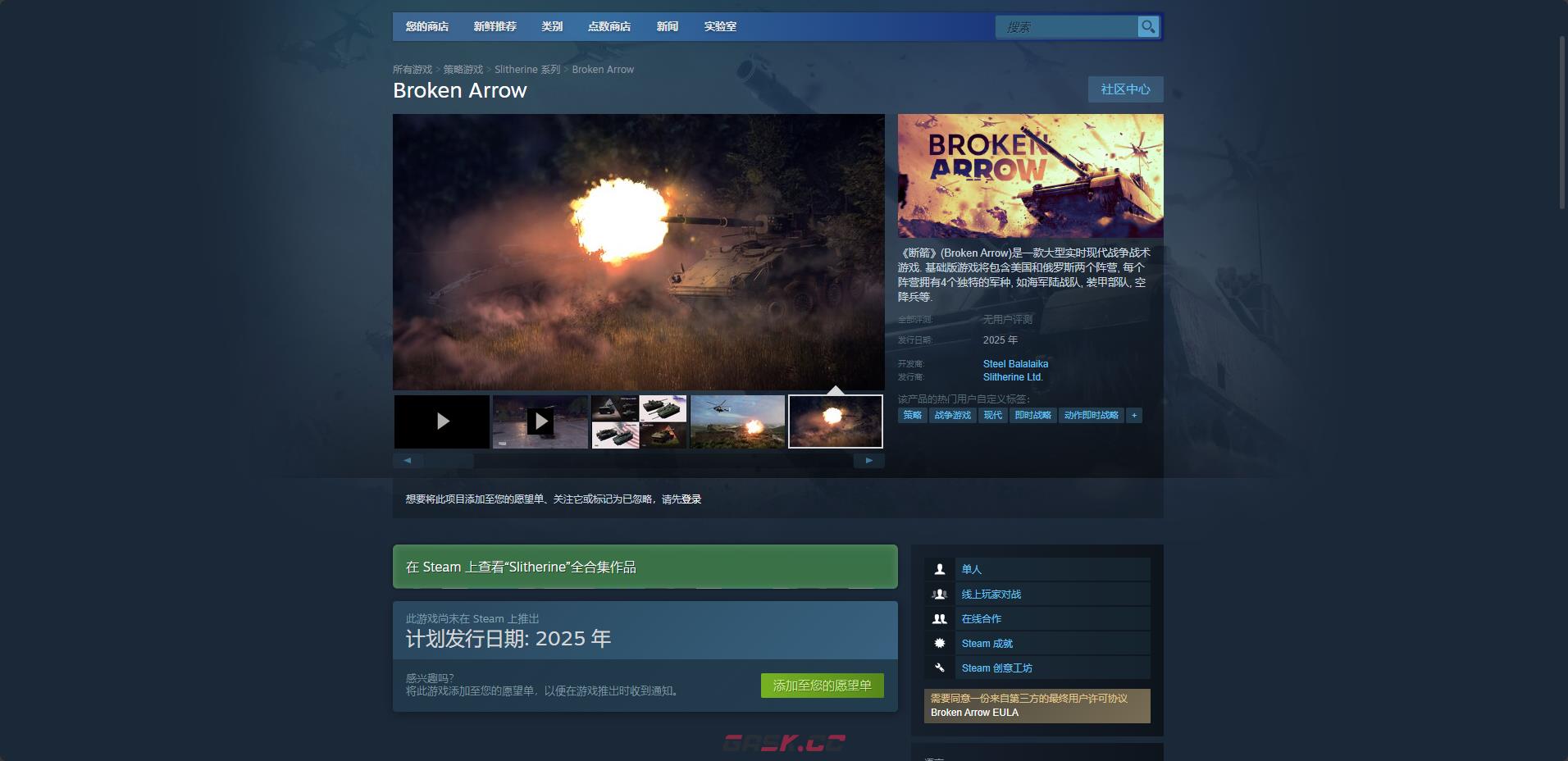Click the single-player person icon
The height and width of the screenshot is (761, 1568).
click(x=940, y=569)
